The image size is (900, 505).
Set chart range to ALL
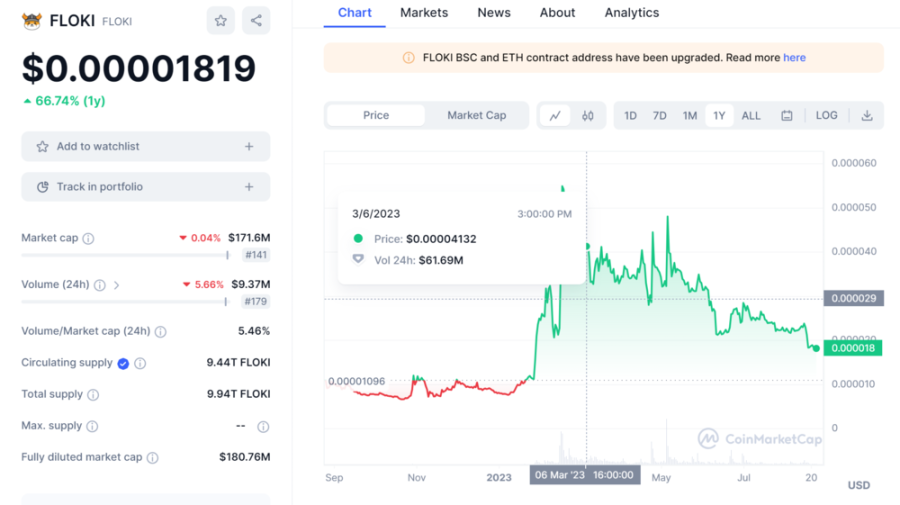[751, 116]
